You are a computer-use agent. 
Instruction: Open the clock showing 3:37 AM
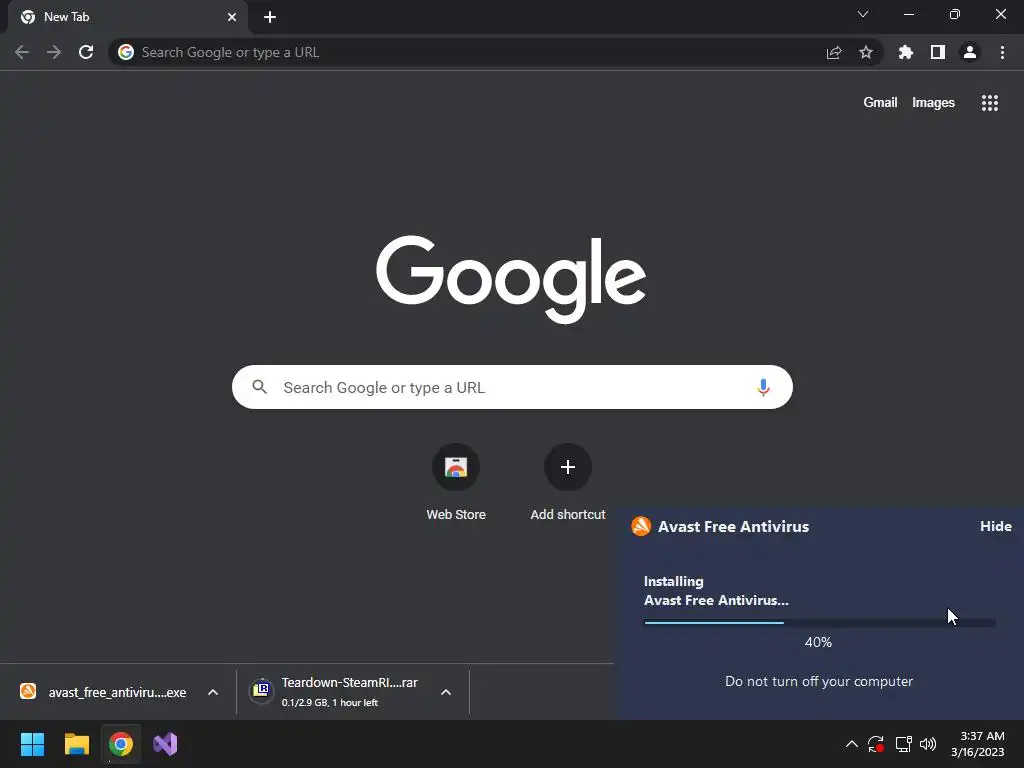(978, 744)
